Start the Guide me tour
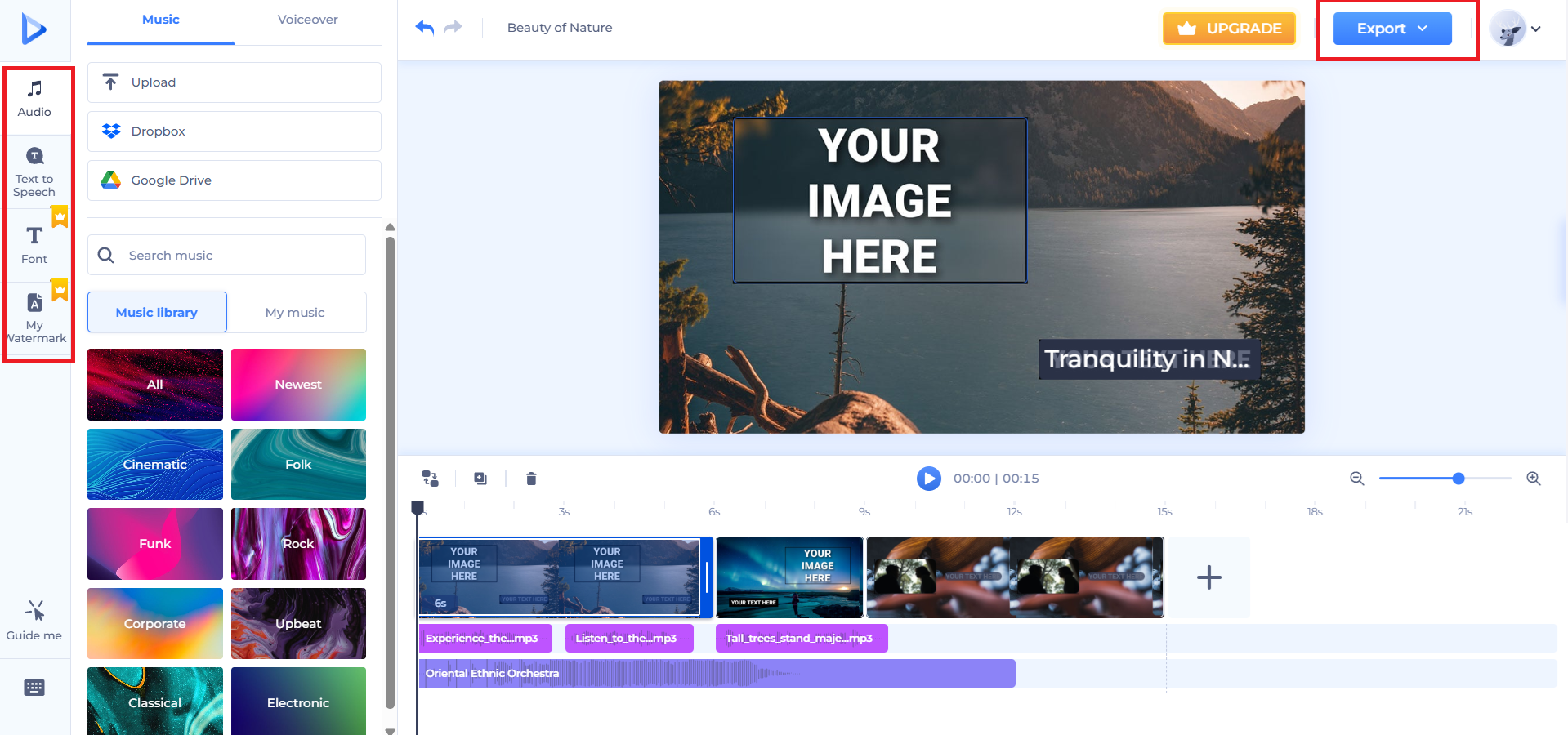This screenshot has height=735, width=1568. tap(34, 621)
